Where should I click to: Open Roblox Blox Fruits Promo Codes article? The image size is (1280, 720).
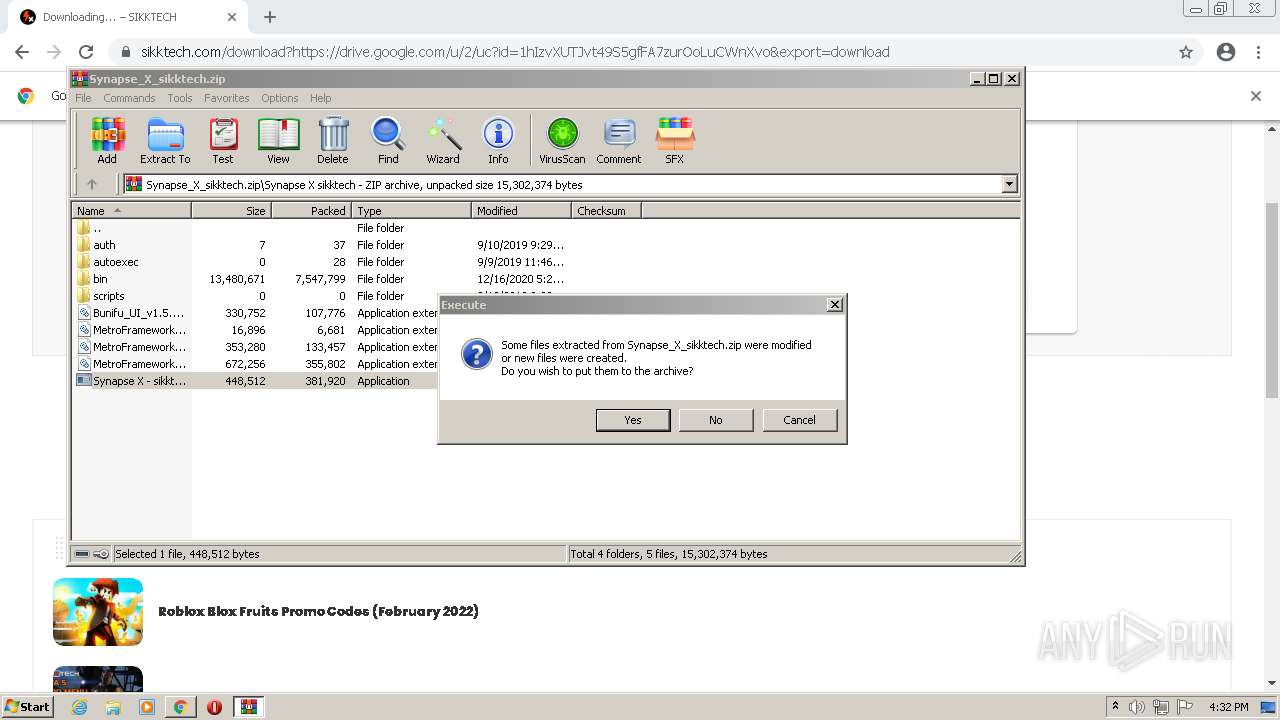pyautogui.click(x=318, y=611)
